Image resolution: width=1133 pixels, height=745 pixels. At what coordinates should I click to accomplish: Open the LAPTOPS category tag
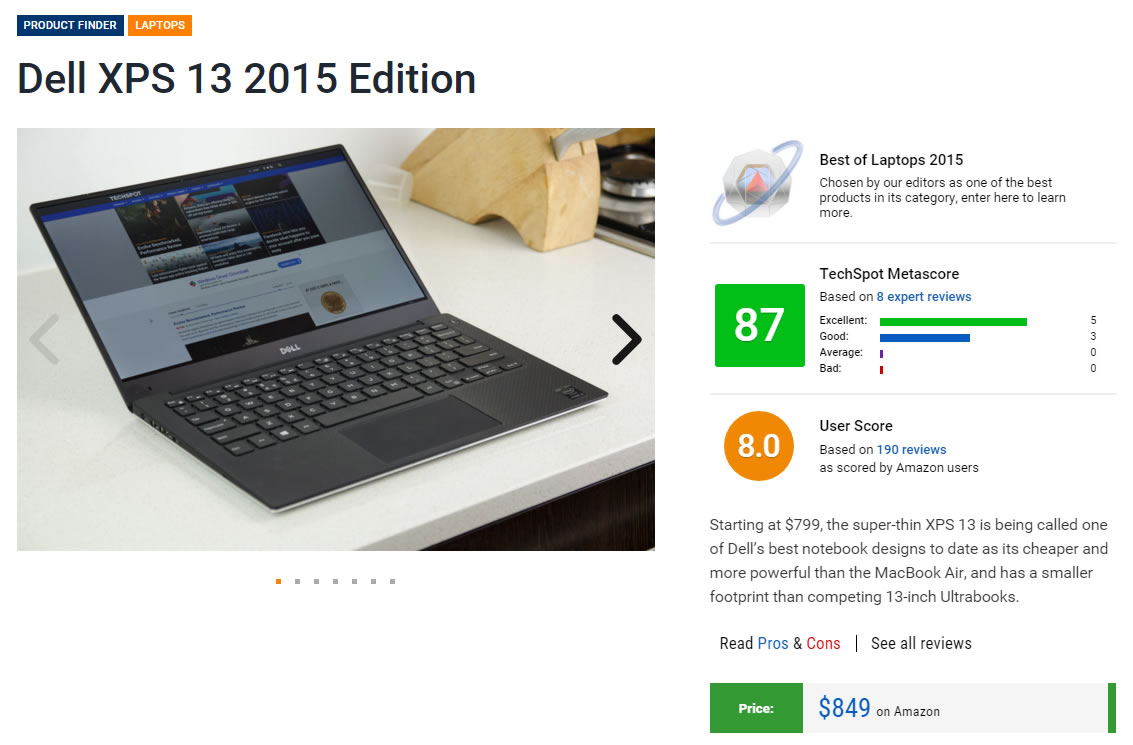pyautogui.click(x=160, y=25)
